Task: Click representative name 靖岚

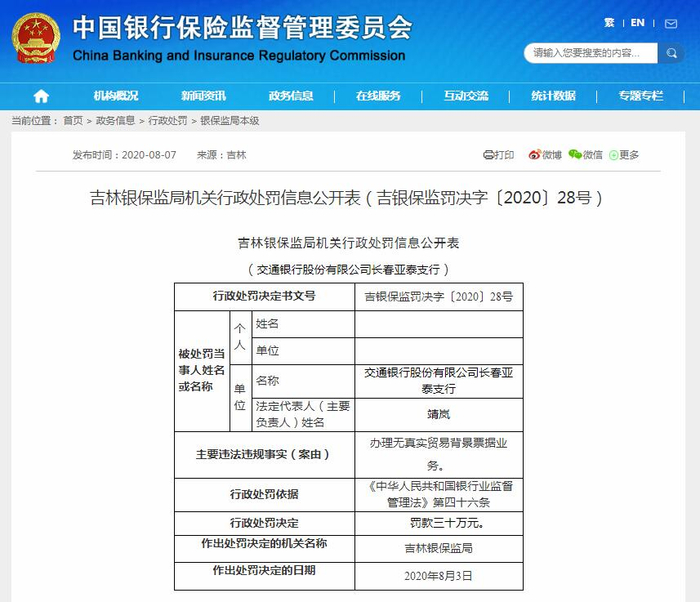Action: point(439,414)
